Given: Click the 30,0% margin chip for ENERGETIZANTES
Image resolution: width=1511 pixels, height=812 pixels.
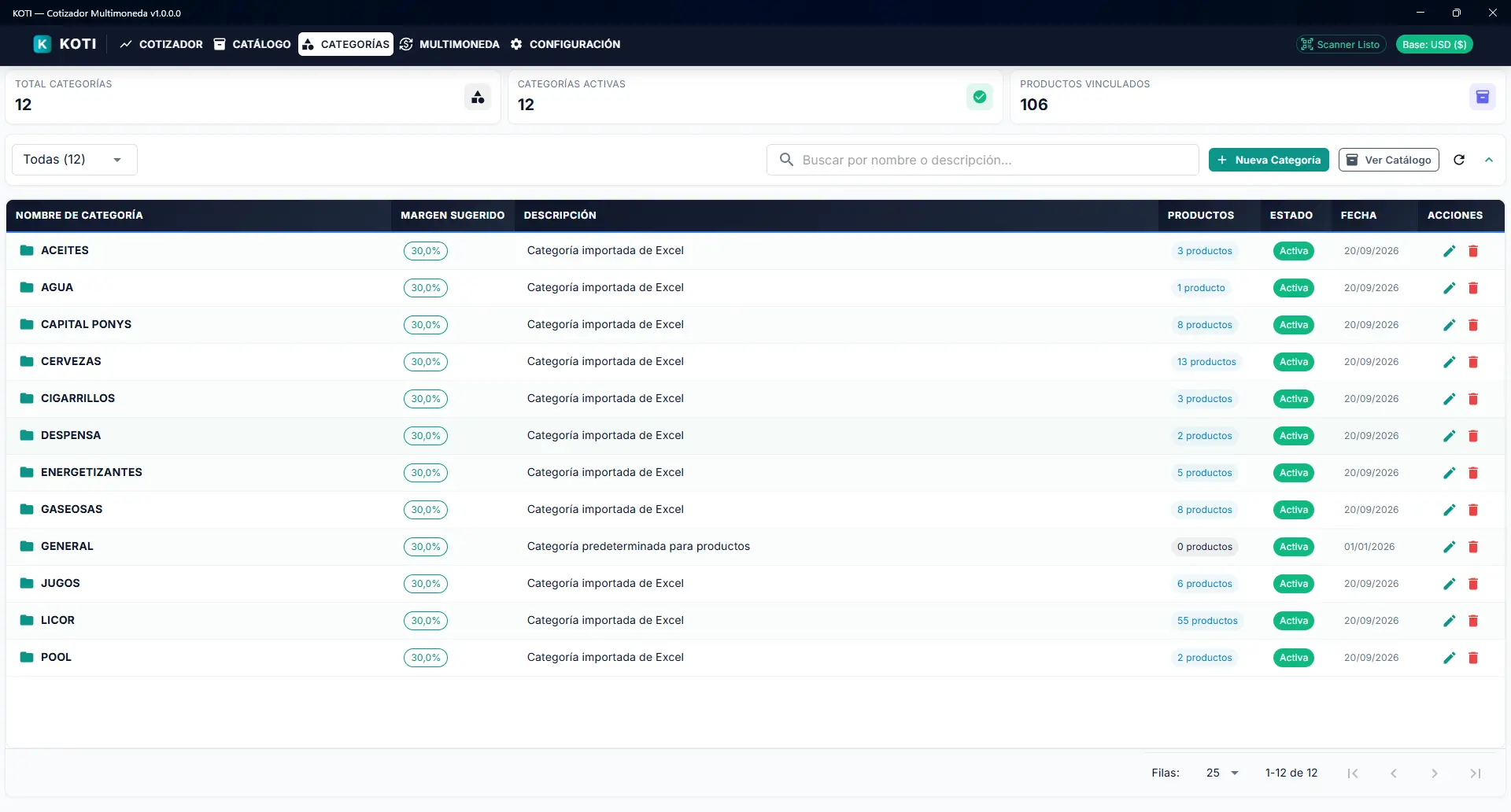Looking at the screenshot, I should [x=426, y=473].
